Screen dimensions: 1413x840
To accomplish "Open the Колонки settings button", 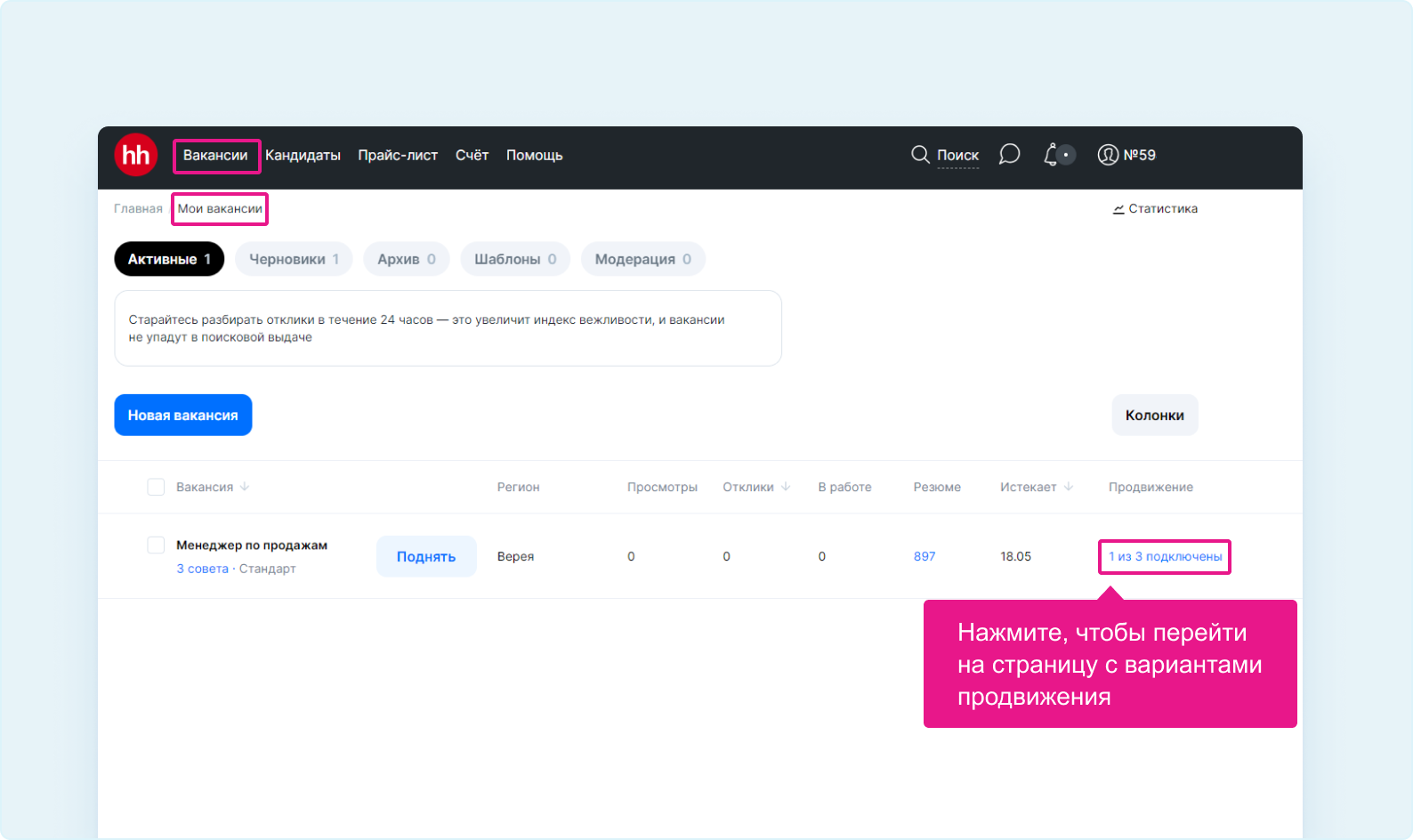I will (1155, 415).
